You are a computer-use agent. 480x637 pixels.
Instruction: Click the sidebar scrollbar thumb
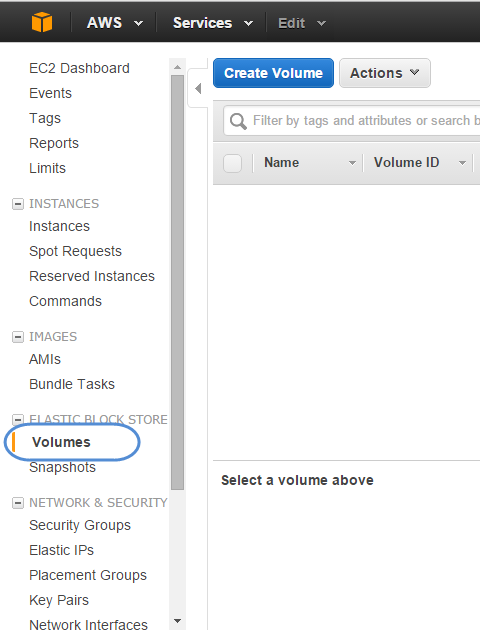(x=177, y=282)
